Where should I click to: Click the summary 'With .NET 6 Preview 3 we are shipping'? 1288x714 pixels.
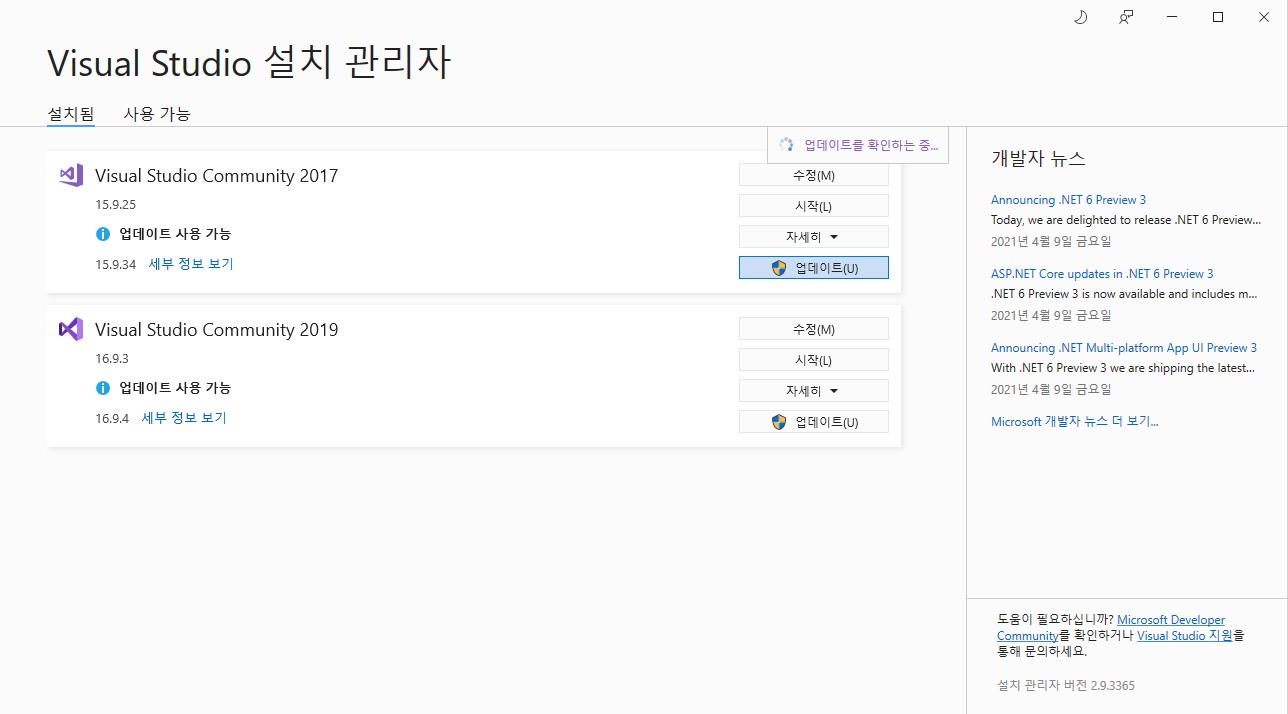tap(1125, 368)
